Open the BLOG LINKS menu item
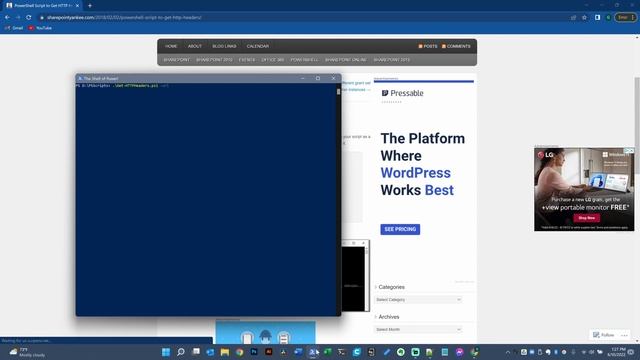Screen dimensions: 640x360 (224, 47)
